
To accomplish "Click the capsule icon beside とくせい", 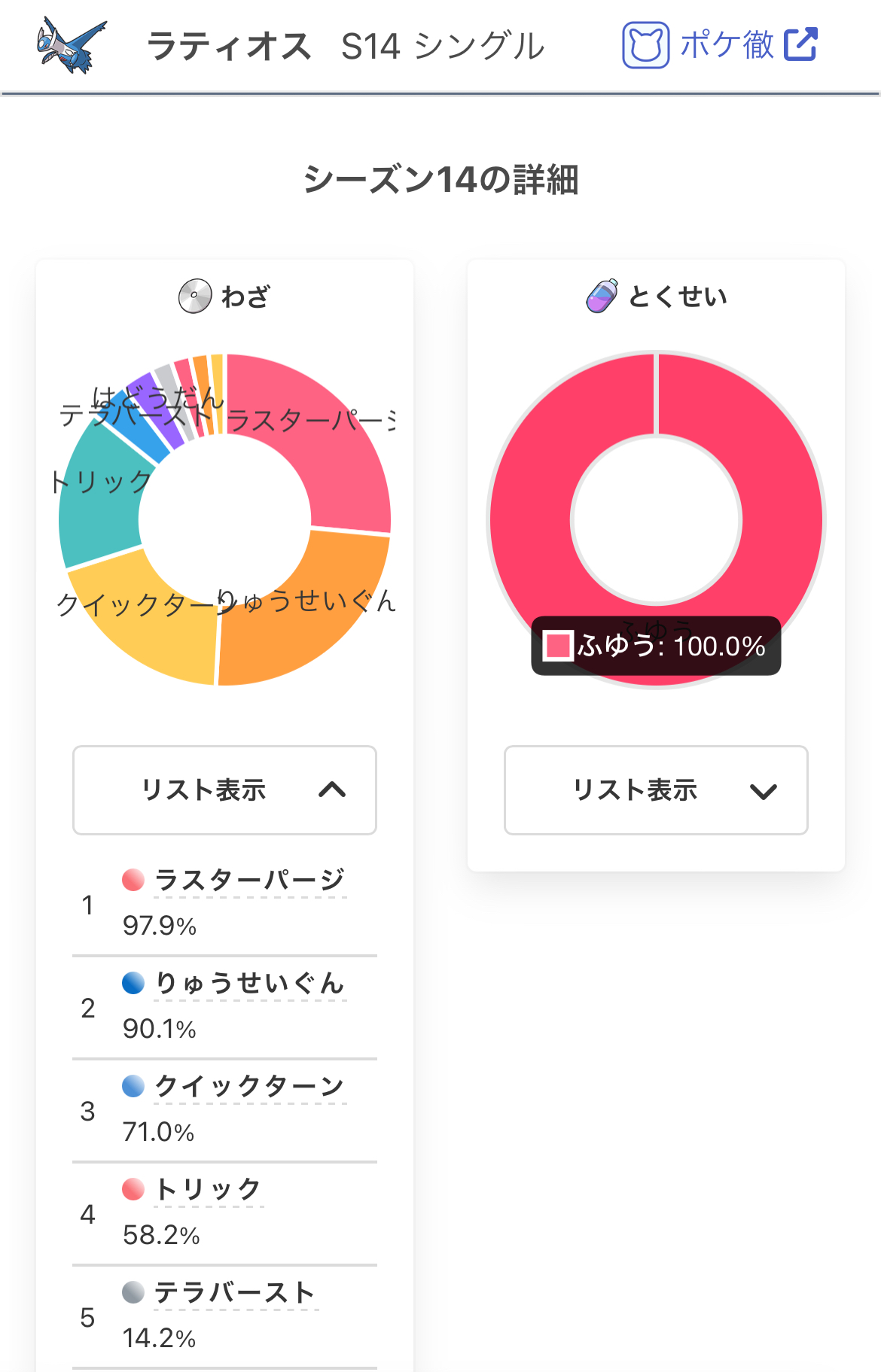I will point(602,296).
